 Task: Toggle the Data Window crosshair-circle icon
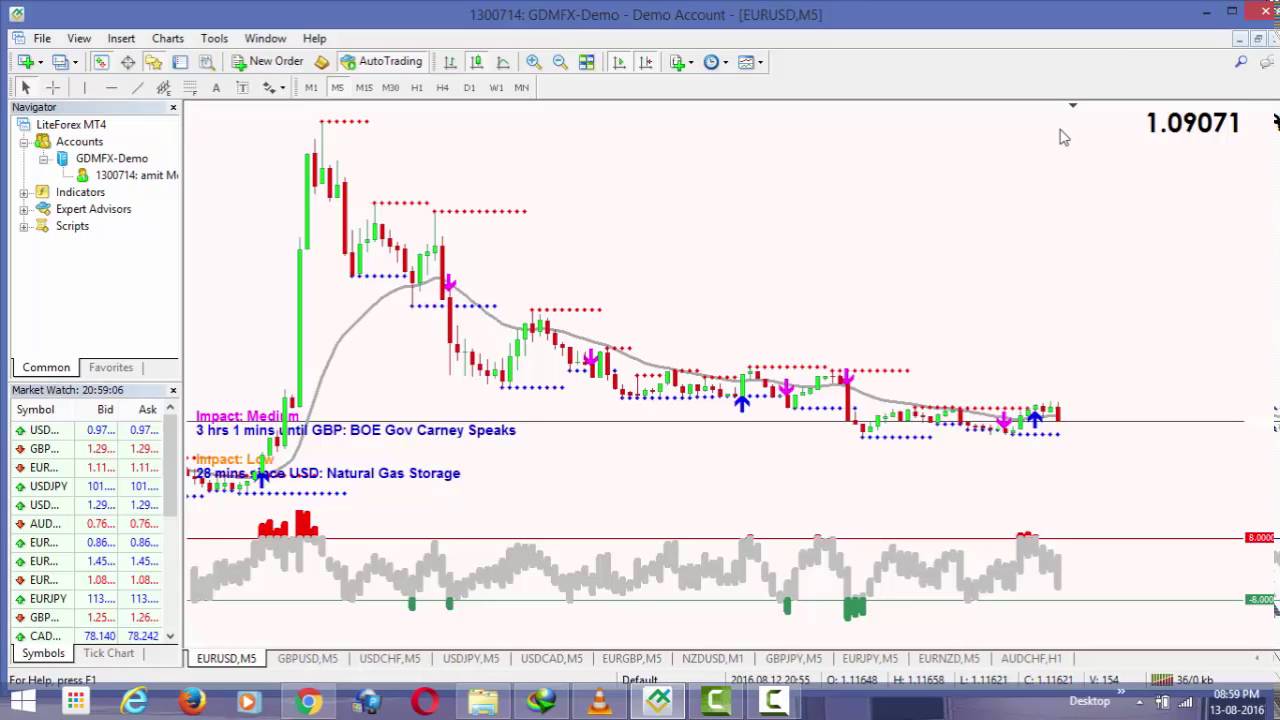click(x=128, y=62)
